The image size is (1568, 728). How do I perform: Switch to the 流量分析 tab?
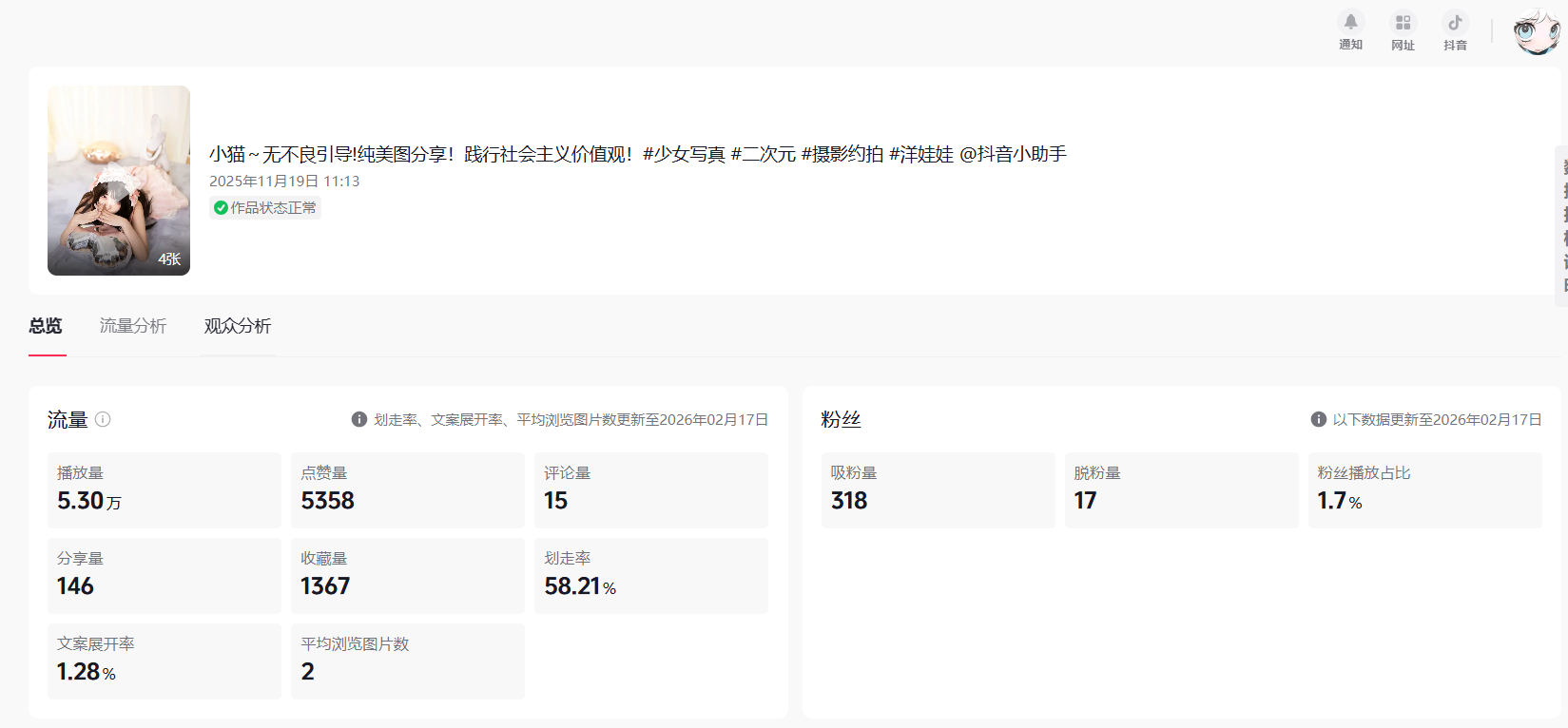pyautogui.click(x=133, y=326)
